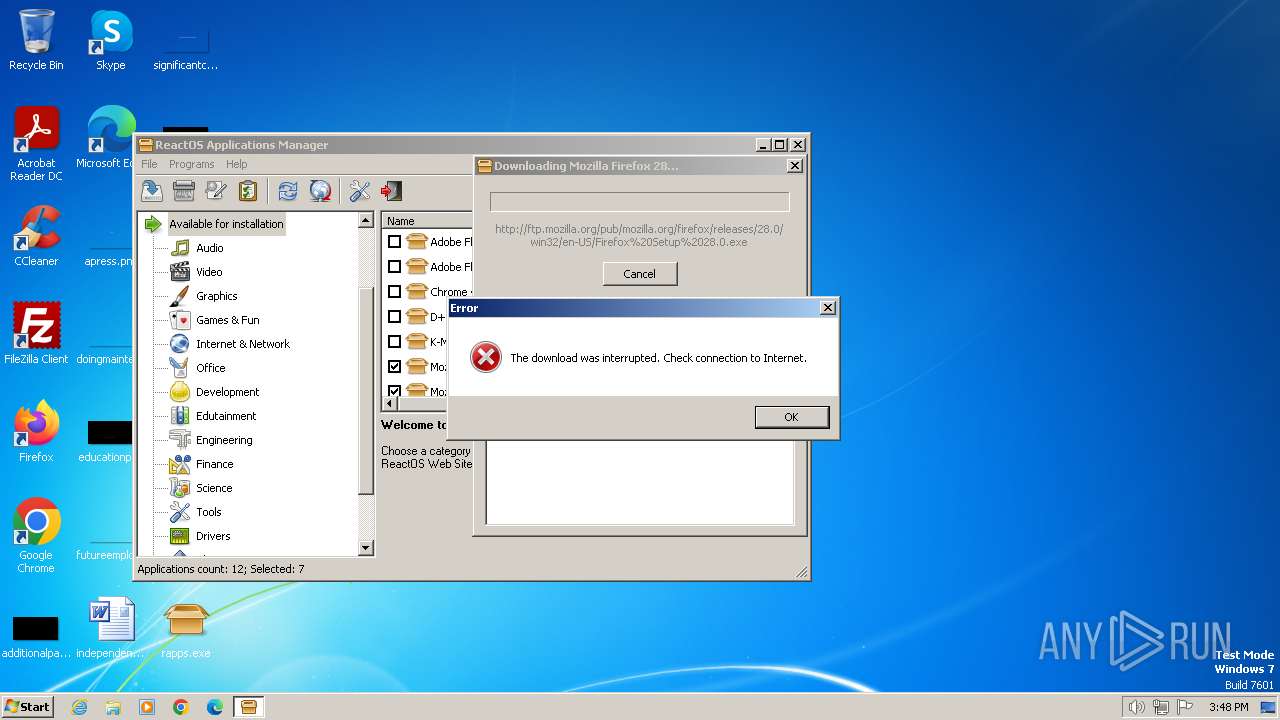Screen dimensions: 1280x720
Task: Click the category tree scrollbar thumb
Action: [x=366, y=390]
